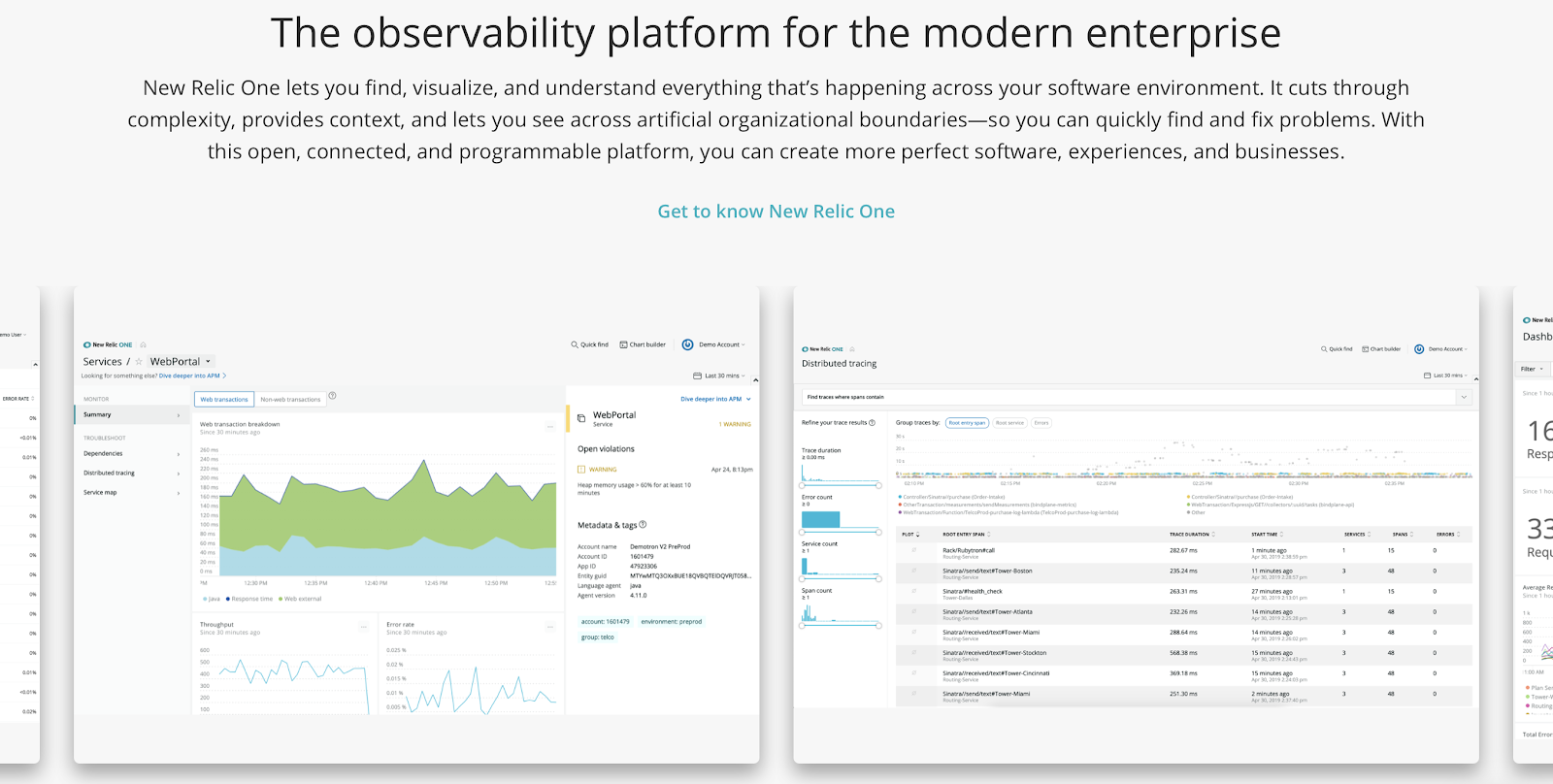1553x784 pixels.
Task: Click plot icon in Rack/Rubytron#call row
Action: coord(913,550)
